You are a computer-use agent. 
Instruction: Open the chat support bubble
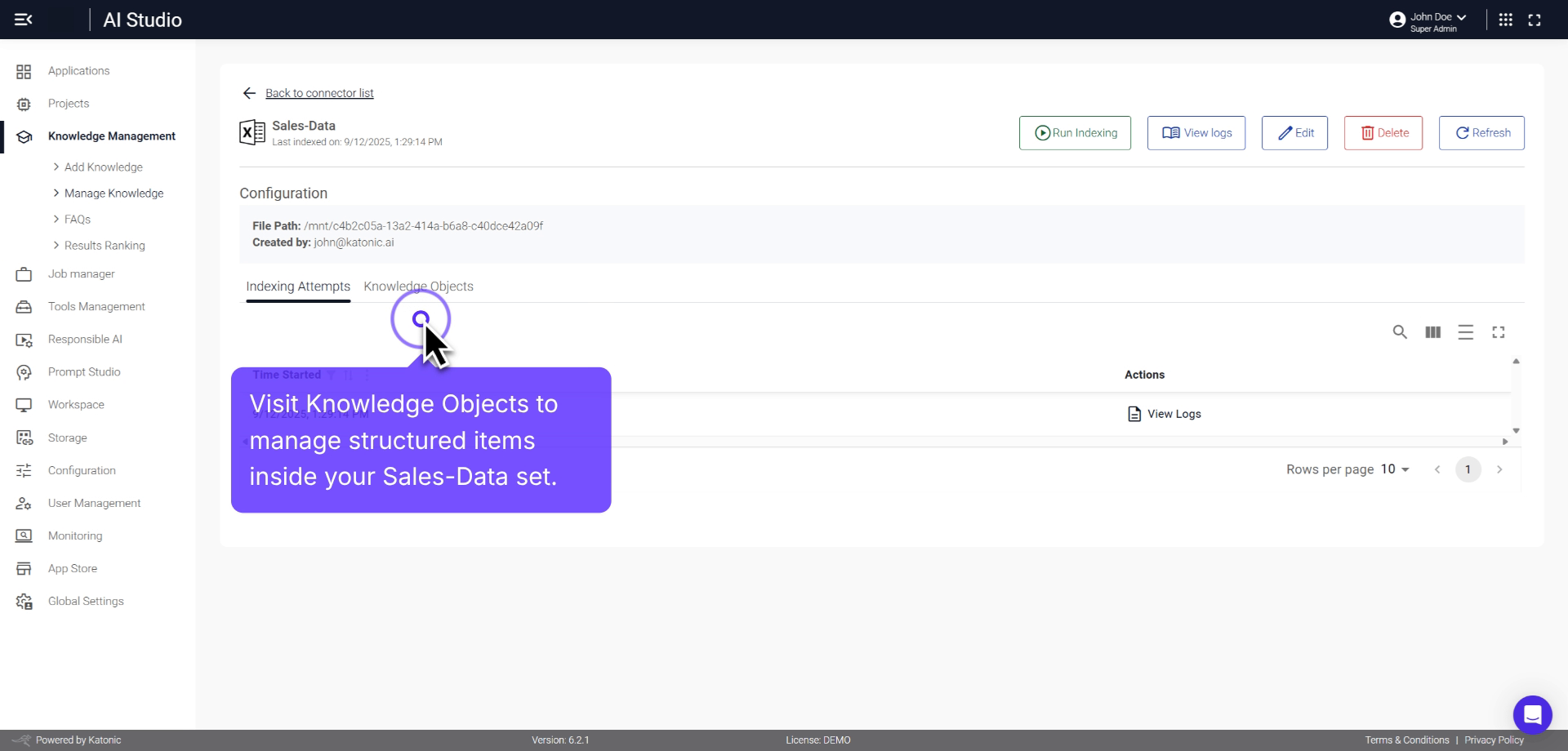(x=1533, y=714)
